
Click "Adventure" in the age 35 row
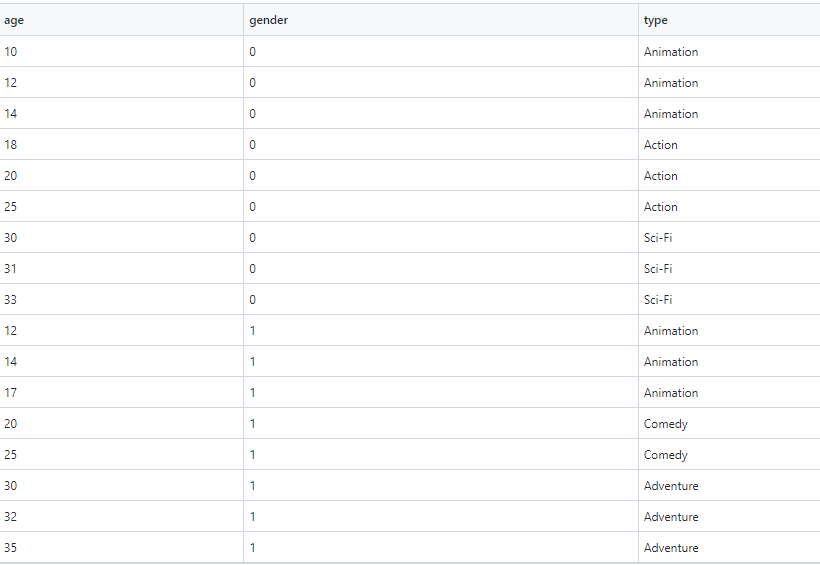(671, 548)
